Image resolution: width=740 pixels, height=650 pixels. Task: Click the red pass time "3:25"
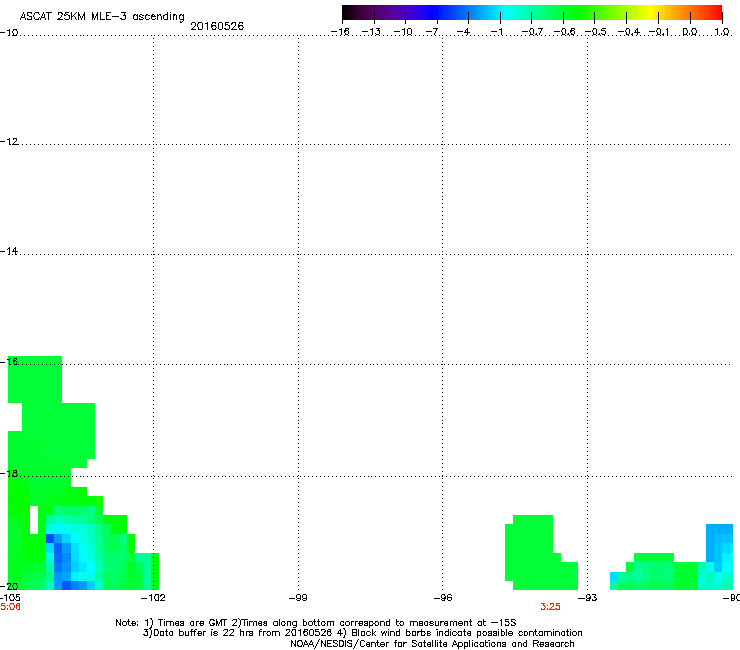point(550,607)
